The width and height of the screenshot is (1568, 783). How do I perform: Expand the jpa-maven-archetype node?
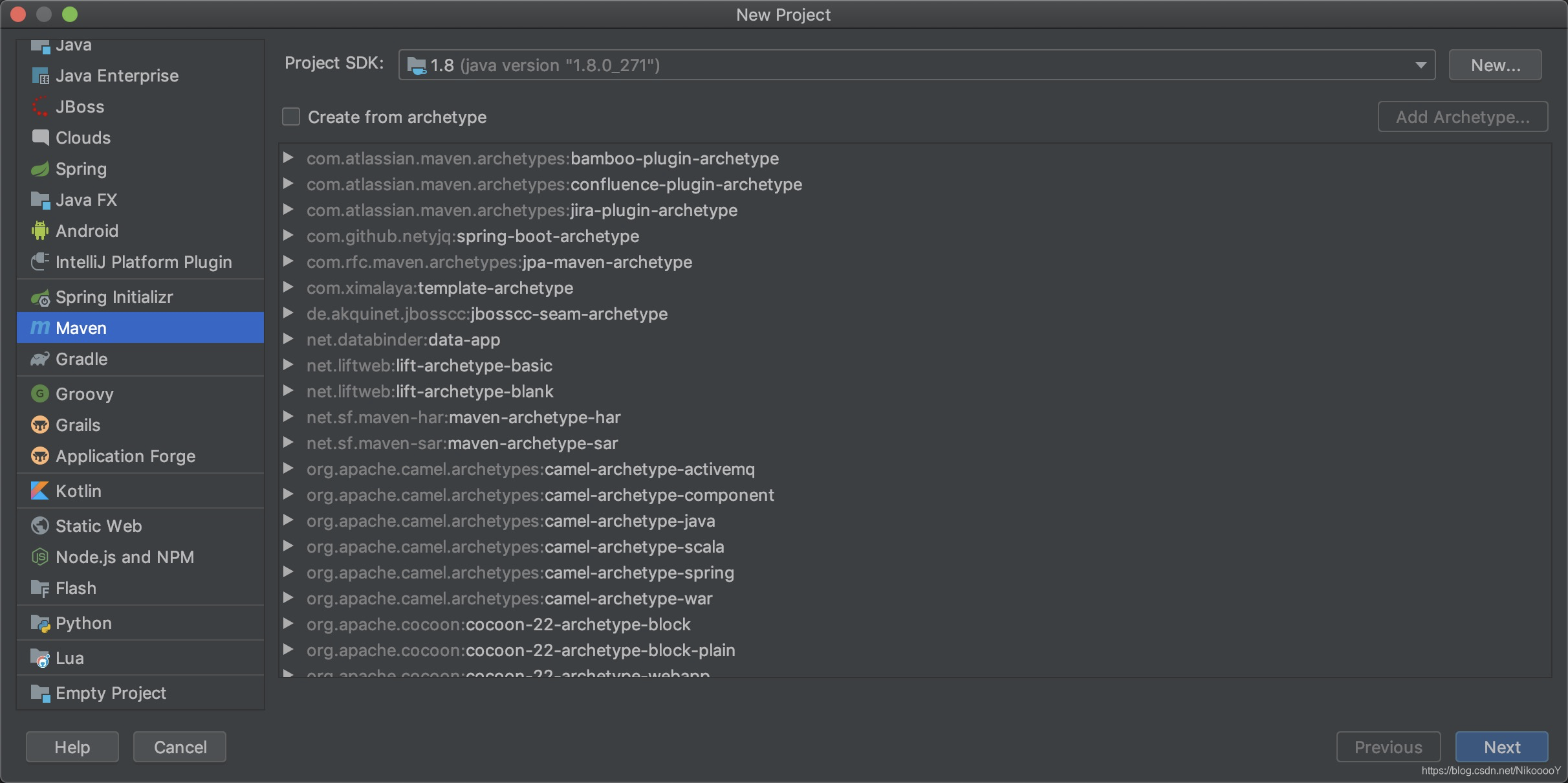point(289,261)
